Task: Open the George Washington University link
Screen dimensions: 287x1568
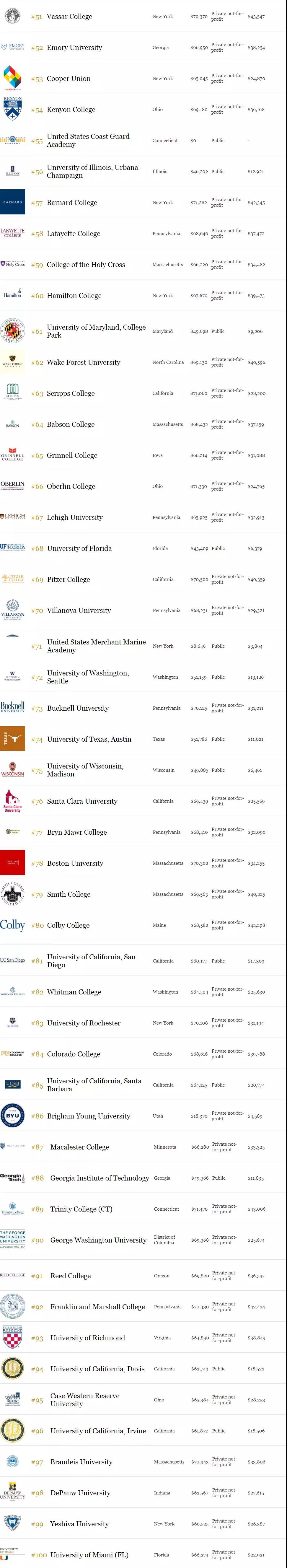Action: coord(99,1240)
